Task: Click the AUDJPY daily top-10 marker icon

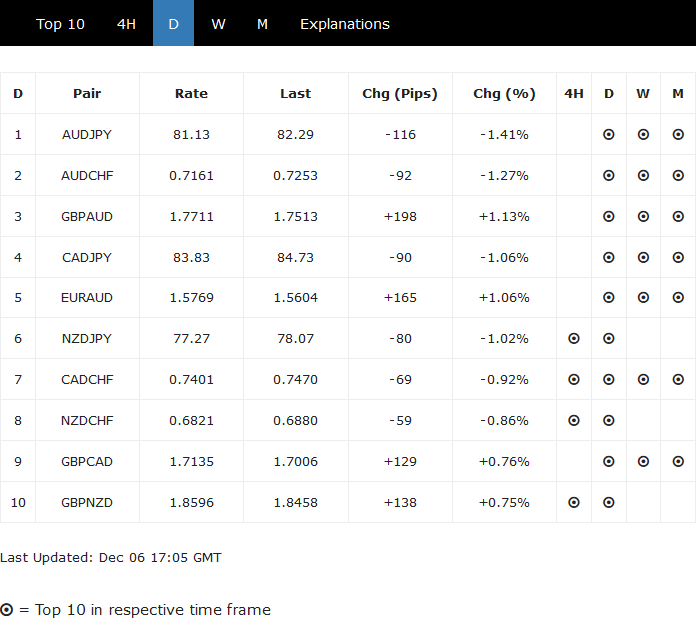Action: tap(609, 134)
